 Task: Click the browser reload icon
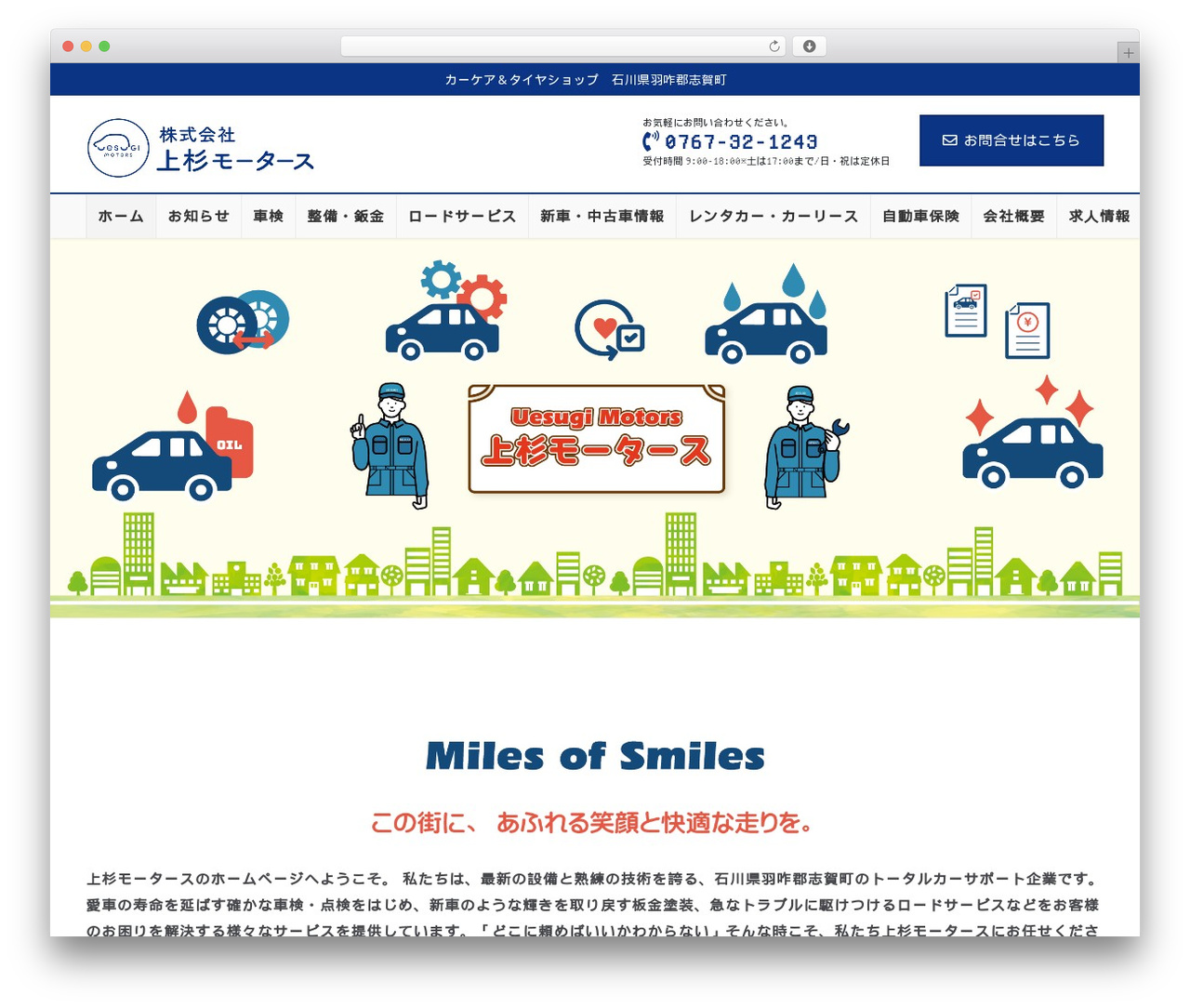click(774, 46)
